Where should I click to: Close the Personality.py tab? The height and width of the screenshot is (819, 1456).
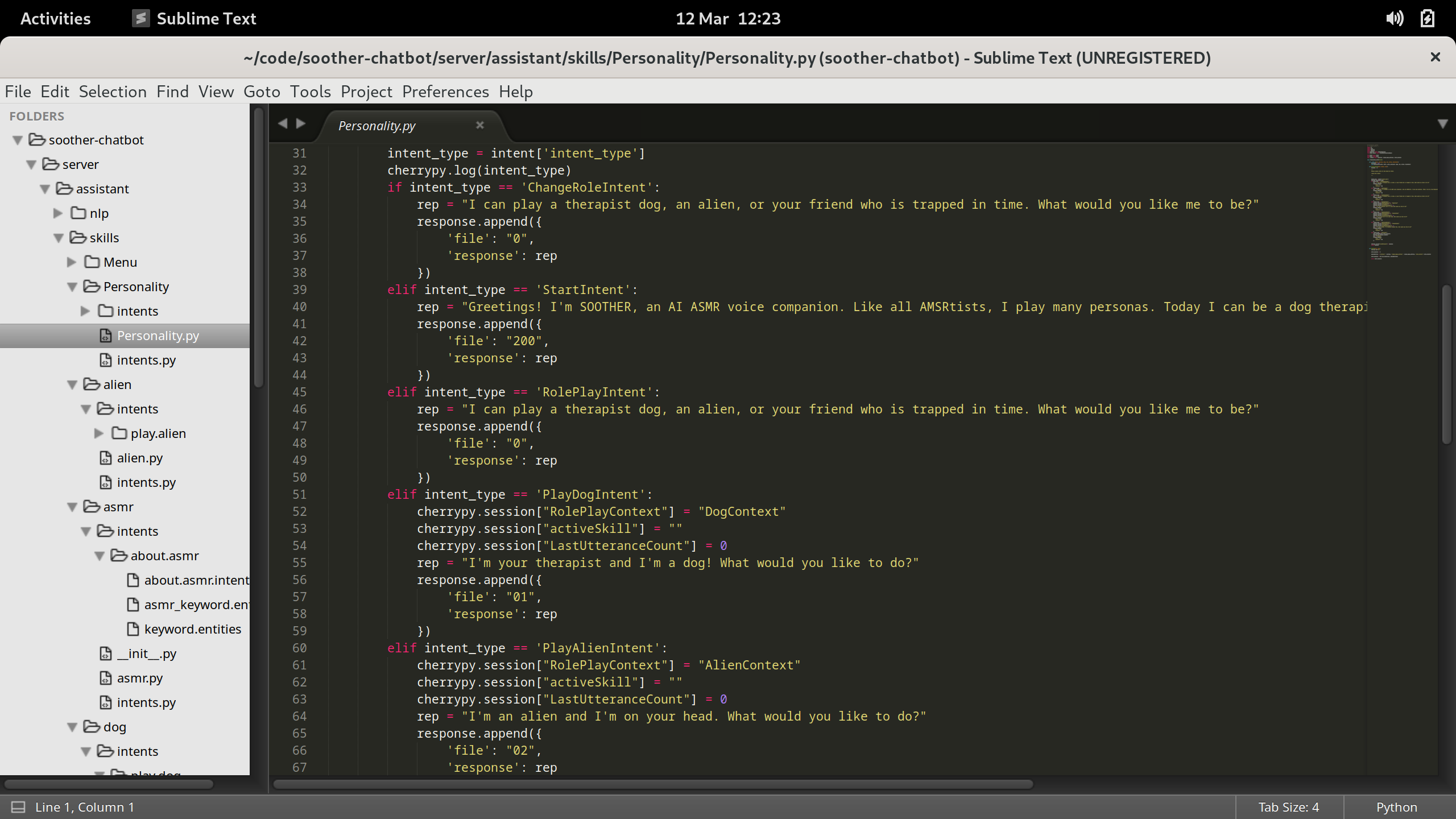(479, 125)
